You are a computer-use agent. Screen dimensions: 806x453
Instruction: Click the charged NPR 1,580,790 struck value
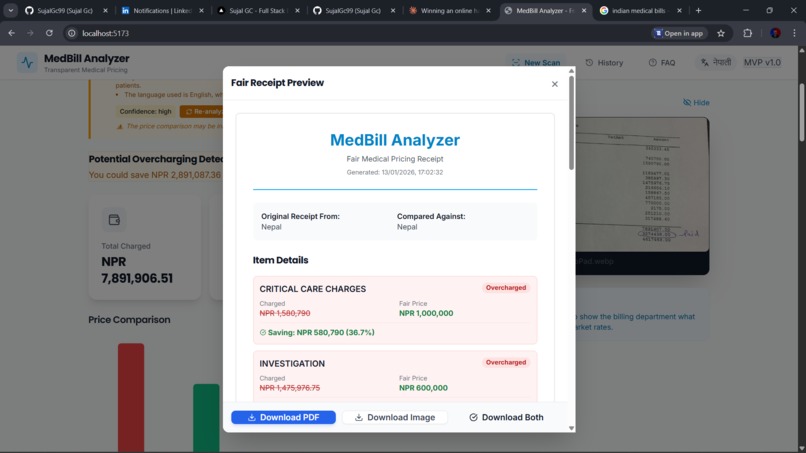click(x=285, y=313)
